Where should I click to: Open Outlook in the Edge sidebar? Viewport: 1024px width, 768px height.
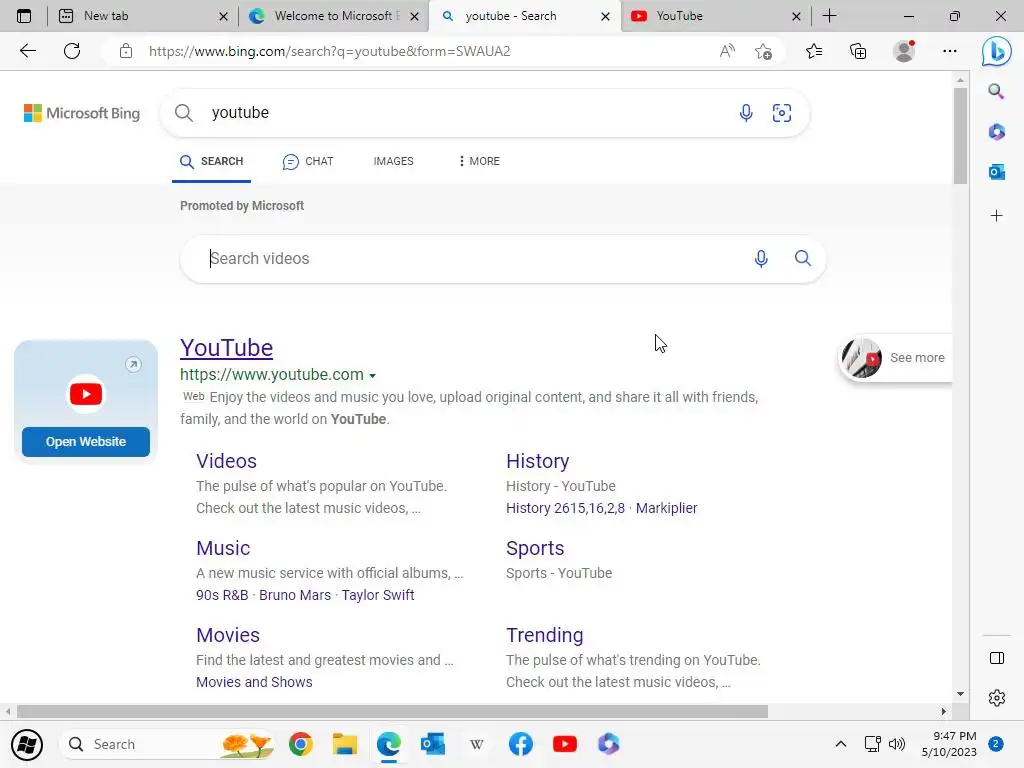(x=997, y=172)
